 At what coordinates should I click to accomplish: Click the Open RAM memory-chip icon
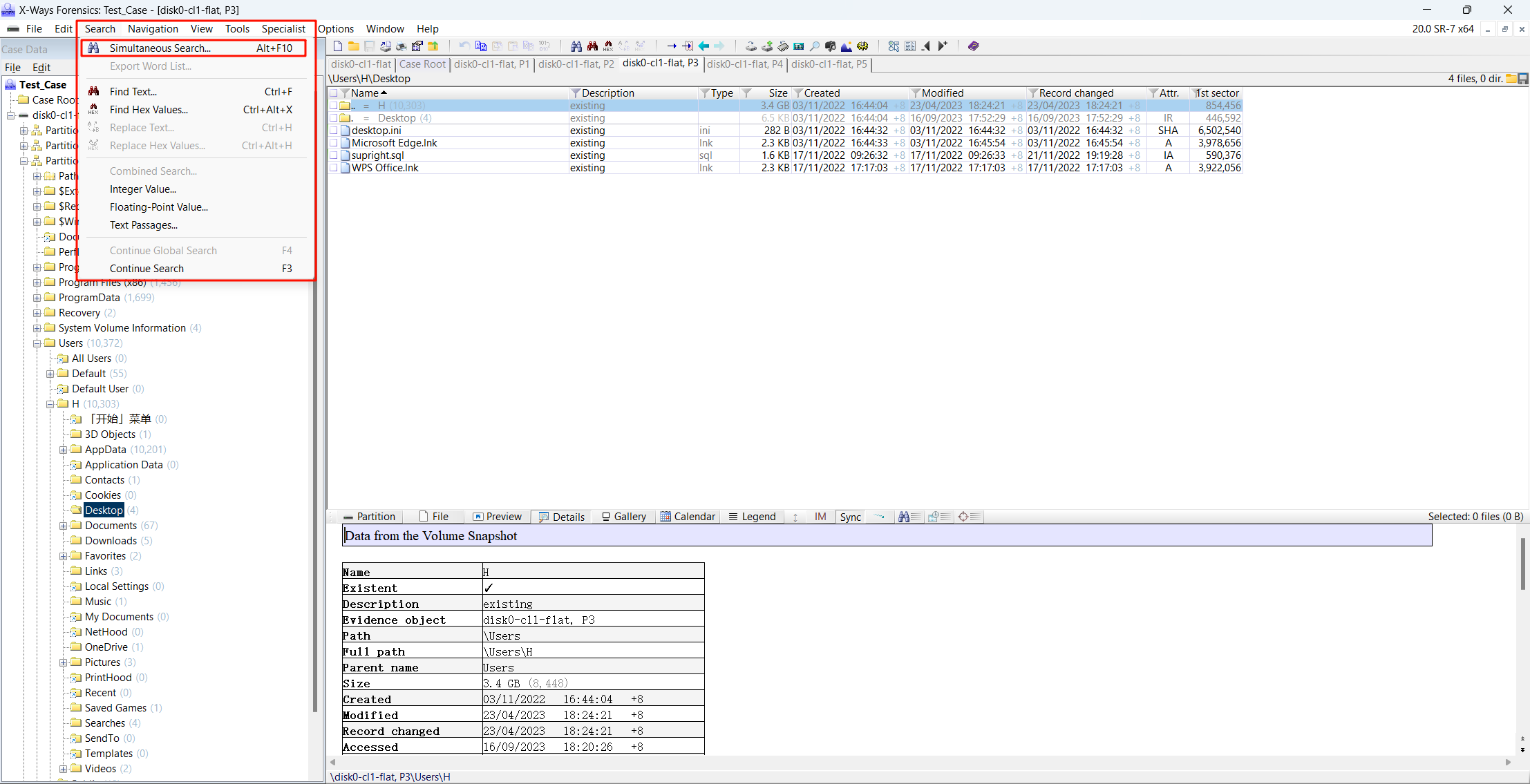783,46
